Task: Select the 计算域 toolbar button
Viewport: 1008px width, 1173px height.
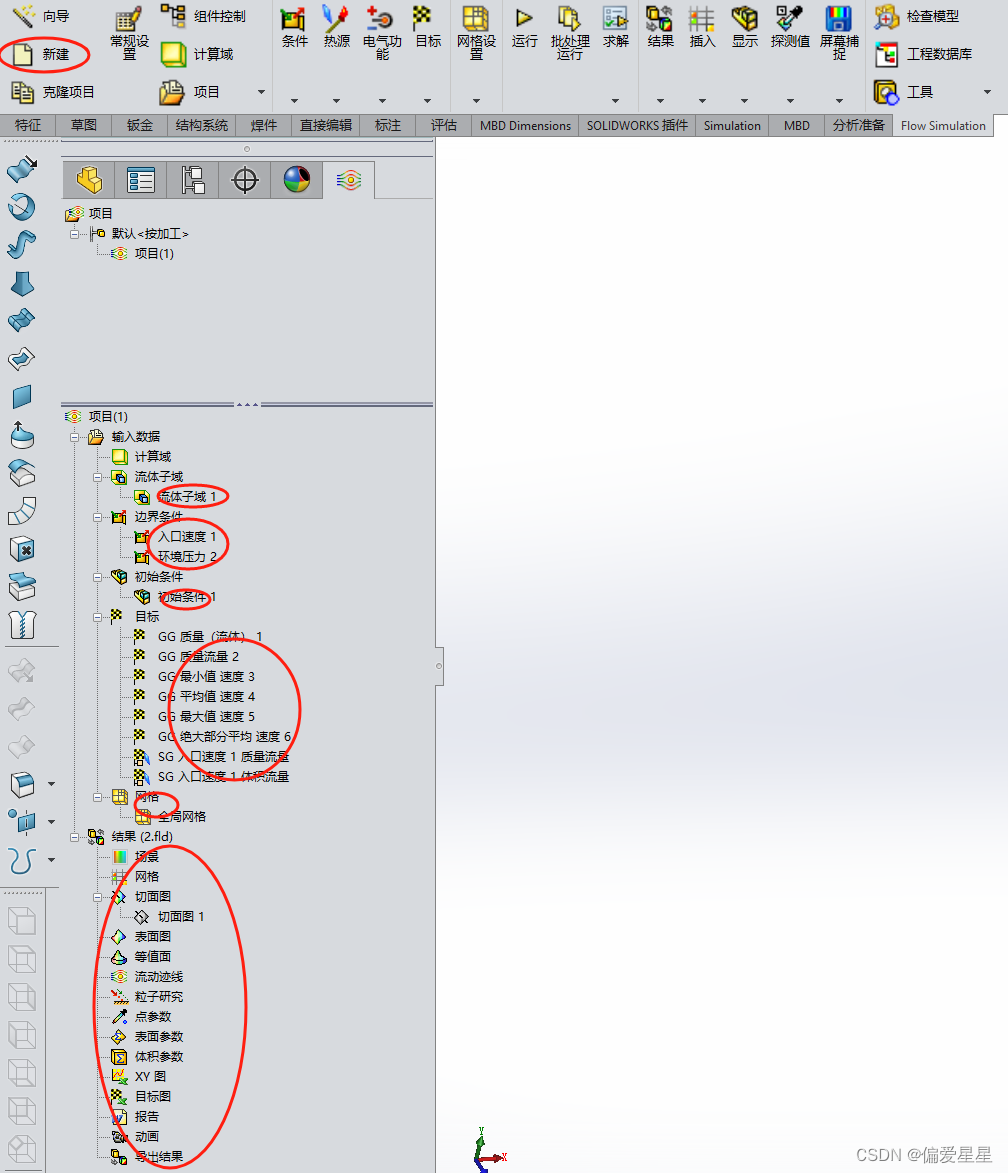Action: [x=198, y=54]
